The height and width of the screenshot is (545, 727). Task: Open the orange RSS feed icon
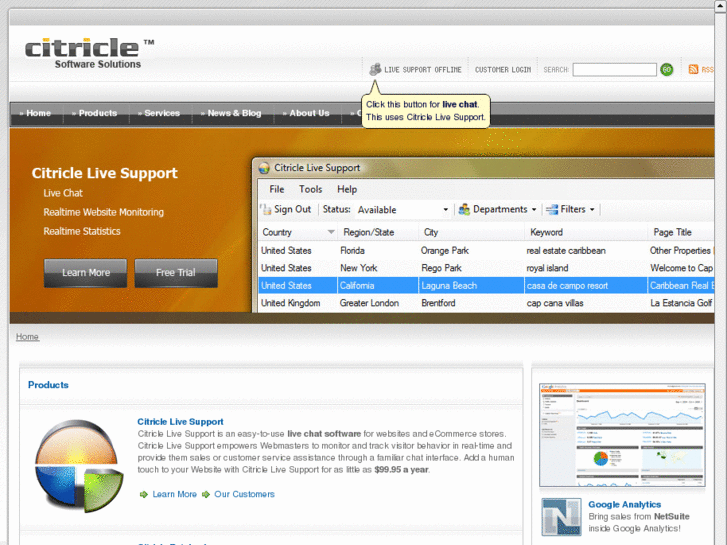click(x=693, y=69)
